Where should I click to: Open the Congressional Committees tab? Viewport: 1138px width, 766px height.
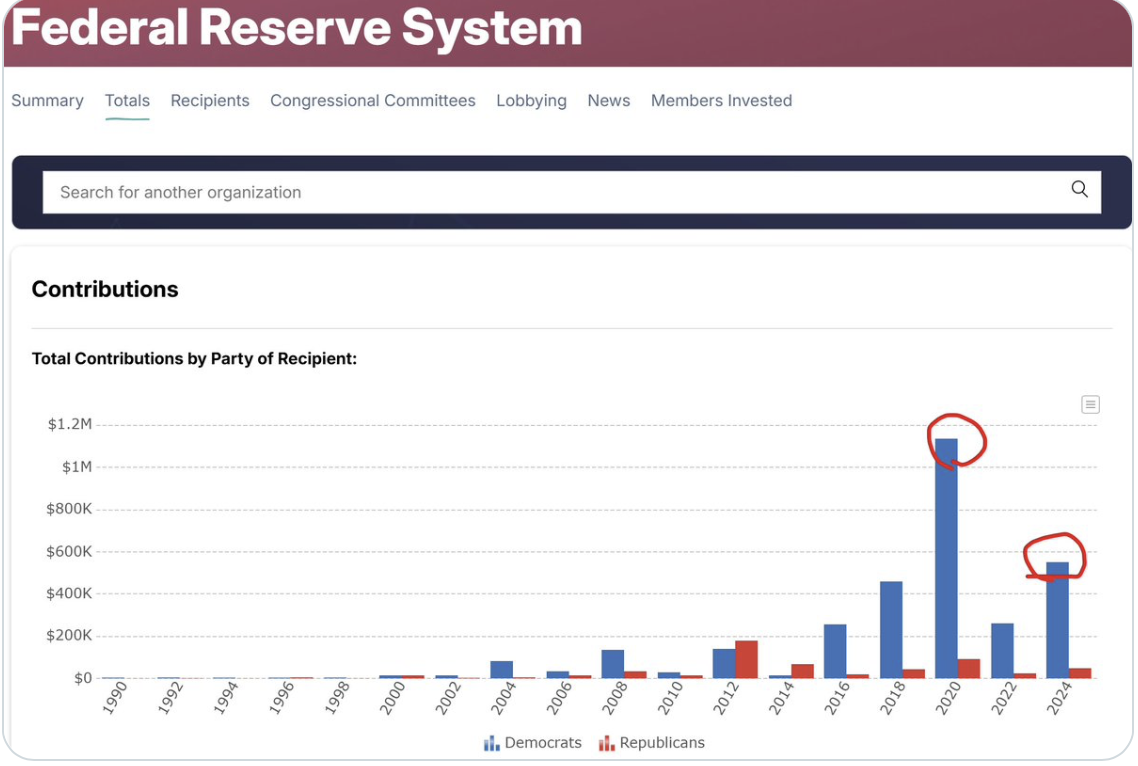click(373, 101)
